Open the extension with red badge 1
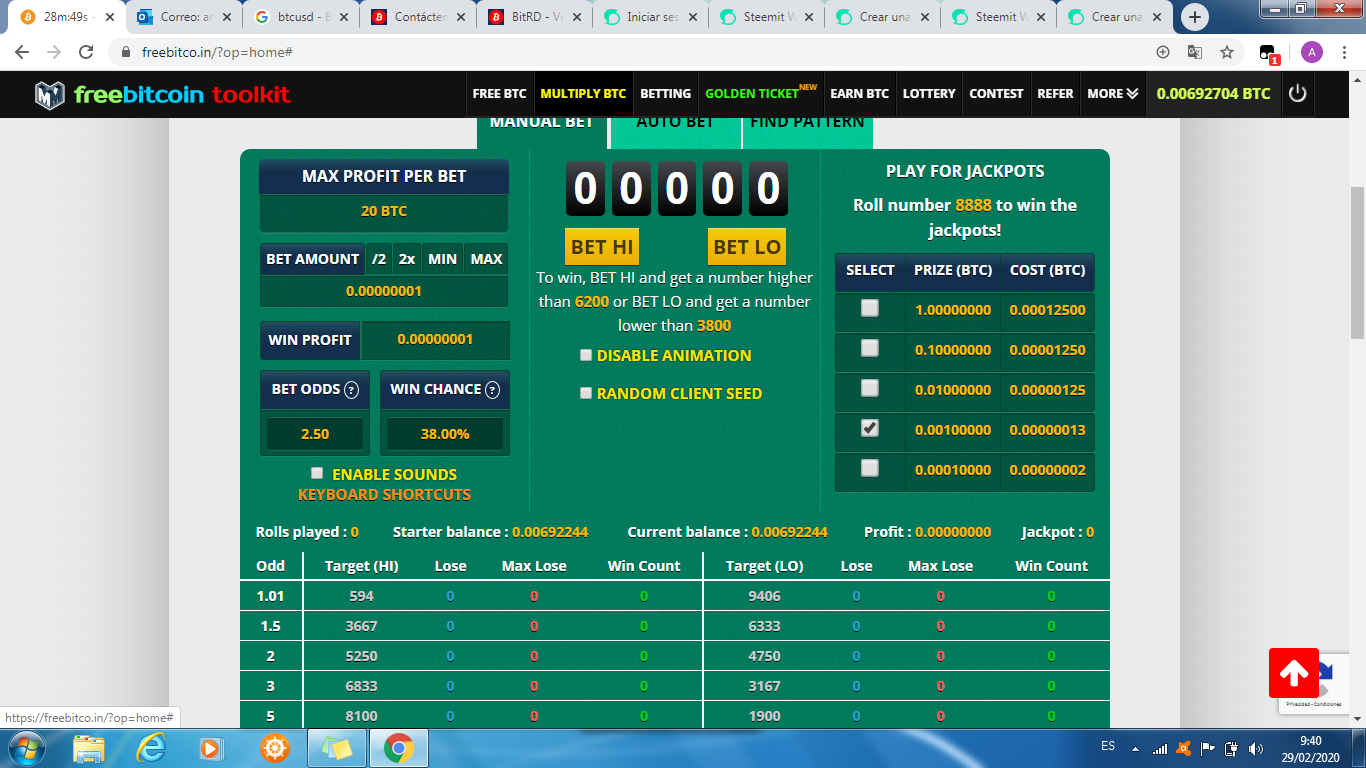The height and width of the screenshot is (768, 1366). tap(1269, 54)
